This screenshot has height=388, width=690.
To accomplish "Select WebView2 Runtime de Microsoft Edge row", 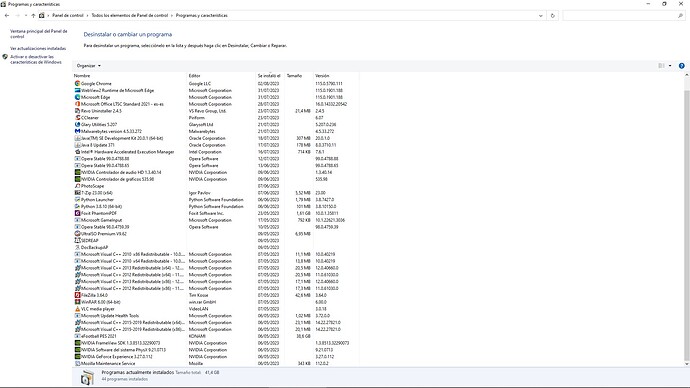I will 216,91.
